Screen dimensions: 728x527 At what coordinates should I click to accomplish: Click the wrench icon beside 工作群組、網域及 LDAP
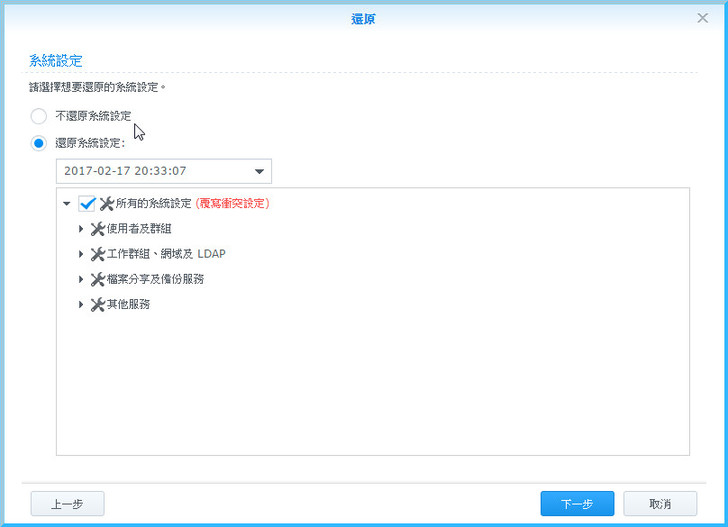click(98, 254)
